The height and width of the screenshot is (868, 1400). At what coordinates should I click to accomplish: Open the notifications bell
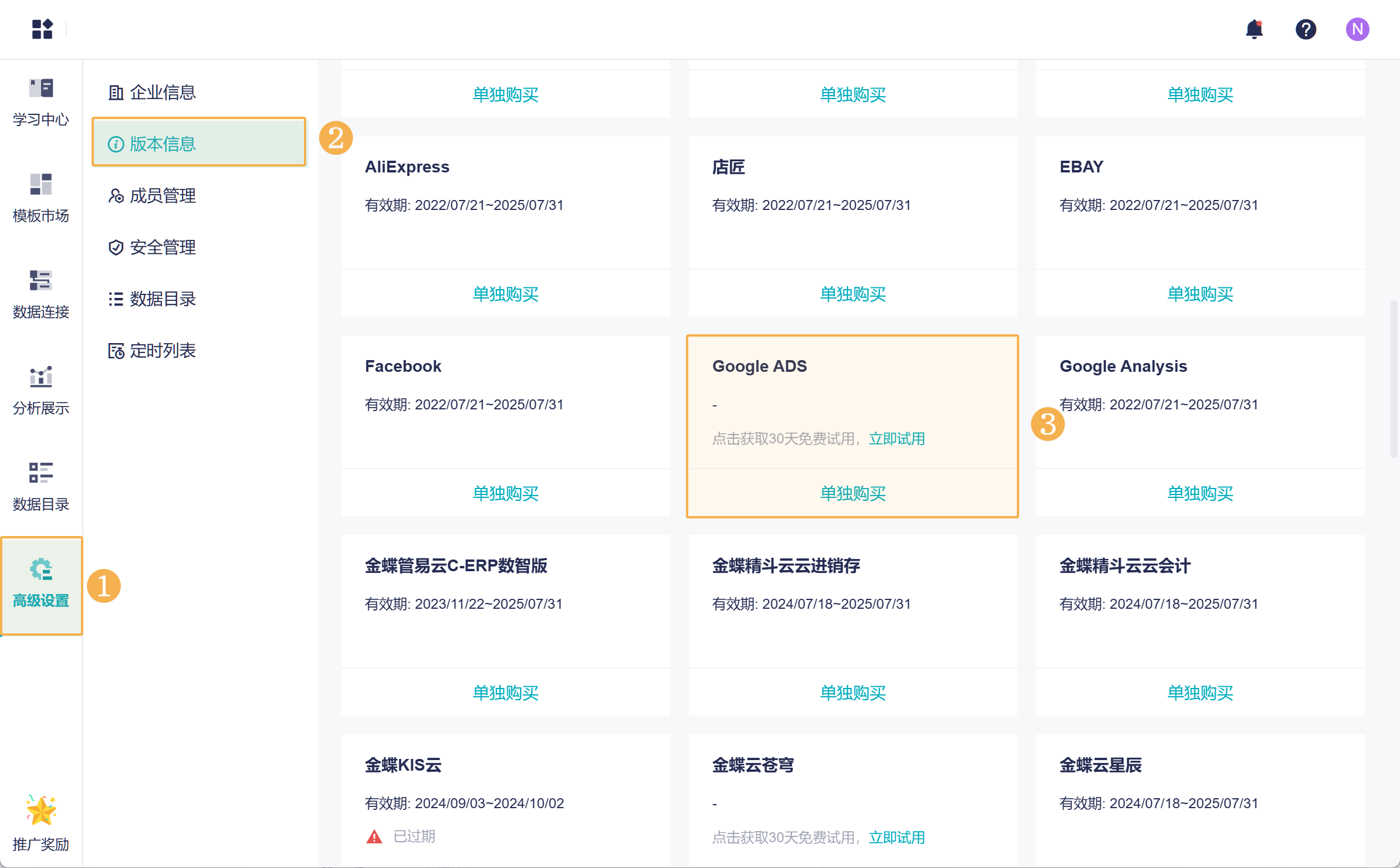point(1254,29)
